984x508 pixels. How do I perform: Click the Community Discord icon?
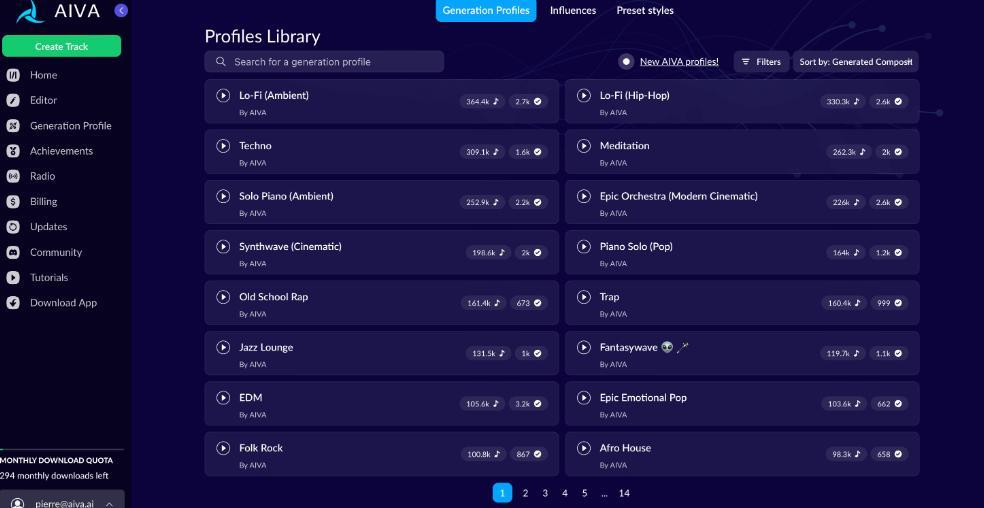pyautogui.click(x=13, y=252)
